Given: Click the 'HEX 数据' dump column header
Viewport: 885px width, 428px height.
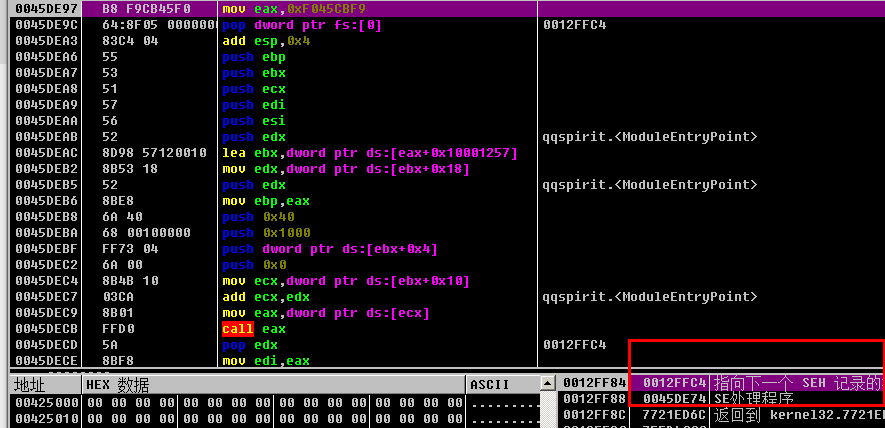Looking at the screenshot, I should (x=274, y=385).
